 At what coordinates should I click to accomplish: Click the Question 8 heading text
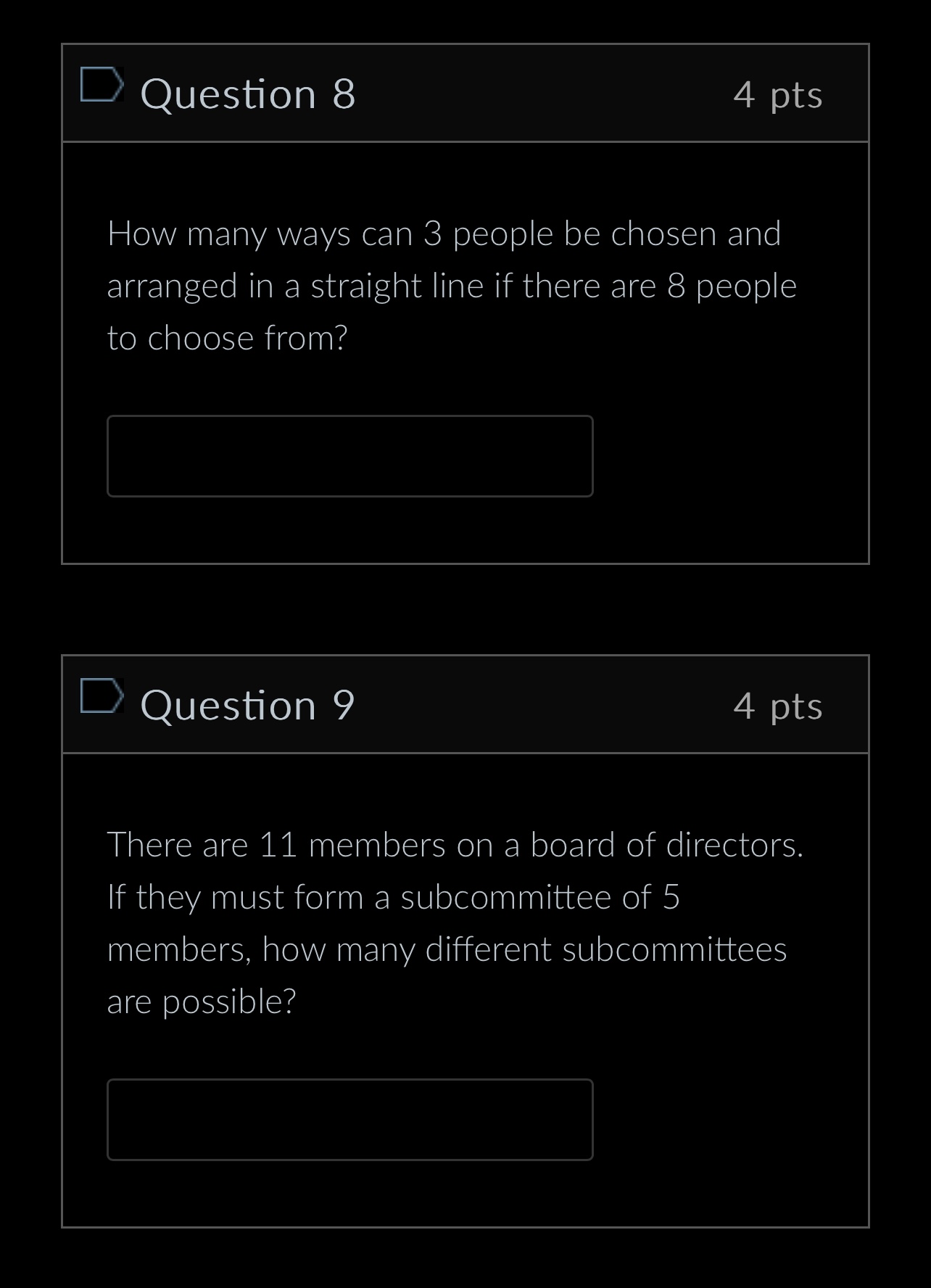point(247,93)
